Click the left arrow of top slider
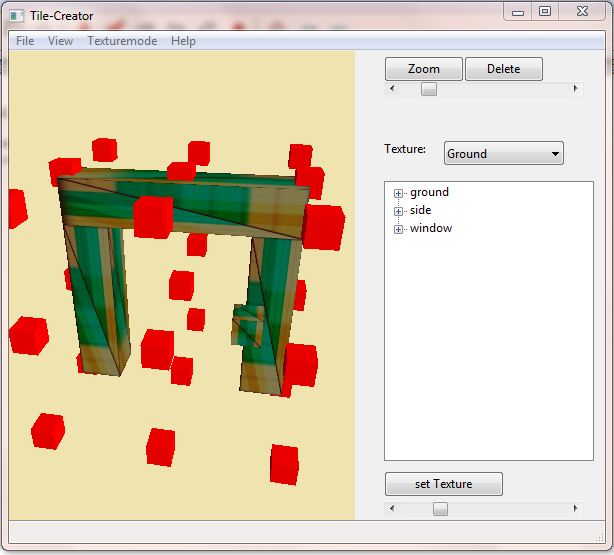 click(391, 89)
